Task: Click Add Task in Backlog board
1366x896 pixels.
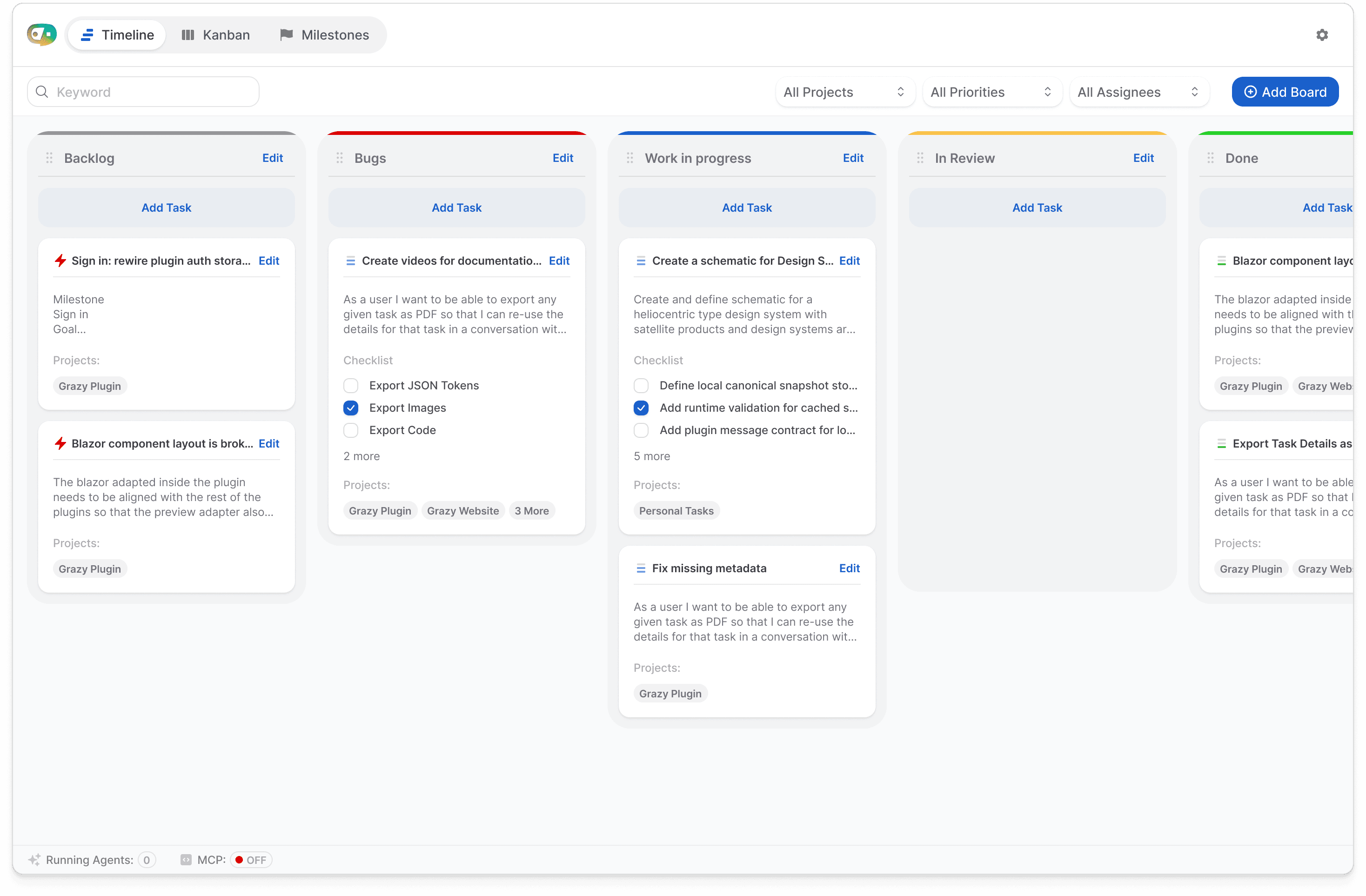Action: click(167, 208)
